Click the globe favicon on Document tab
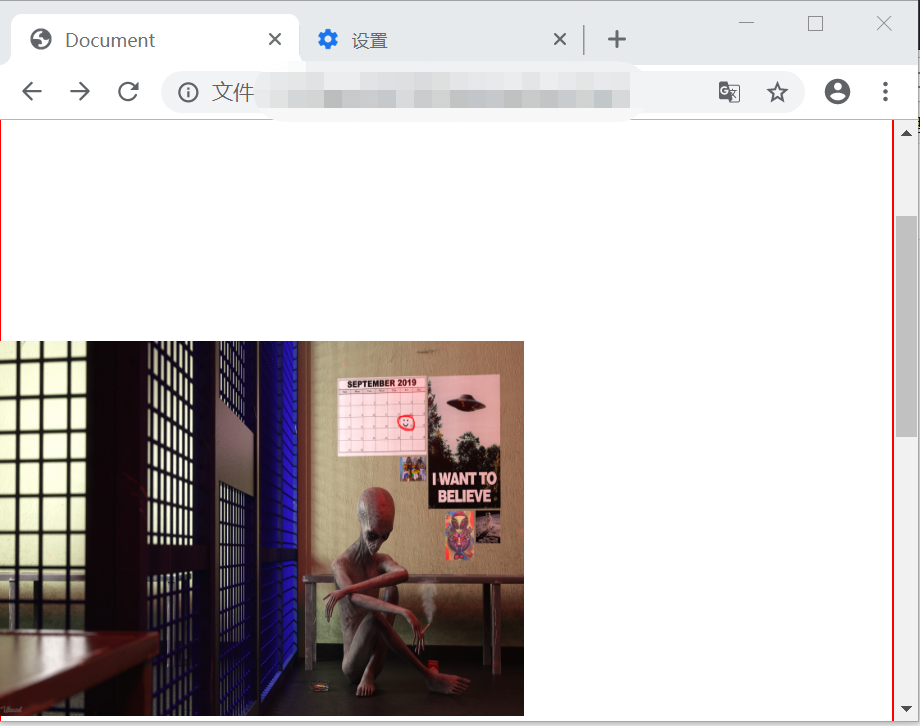The height and width of the screenshot is (726, 920). point(41,39)
